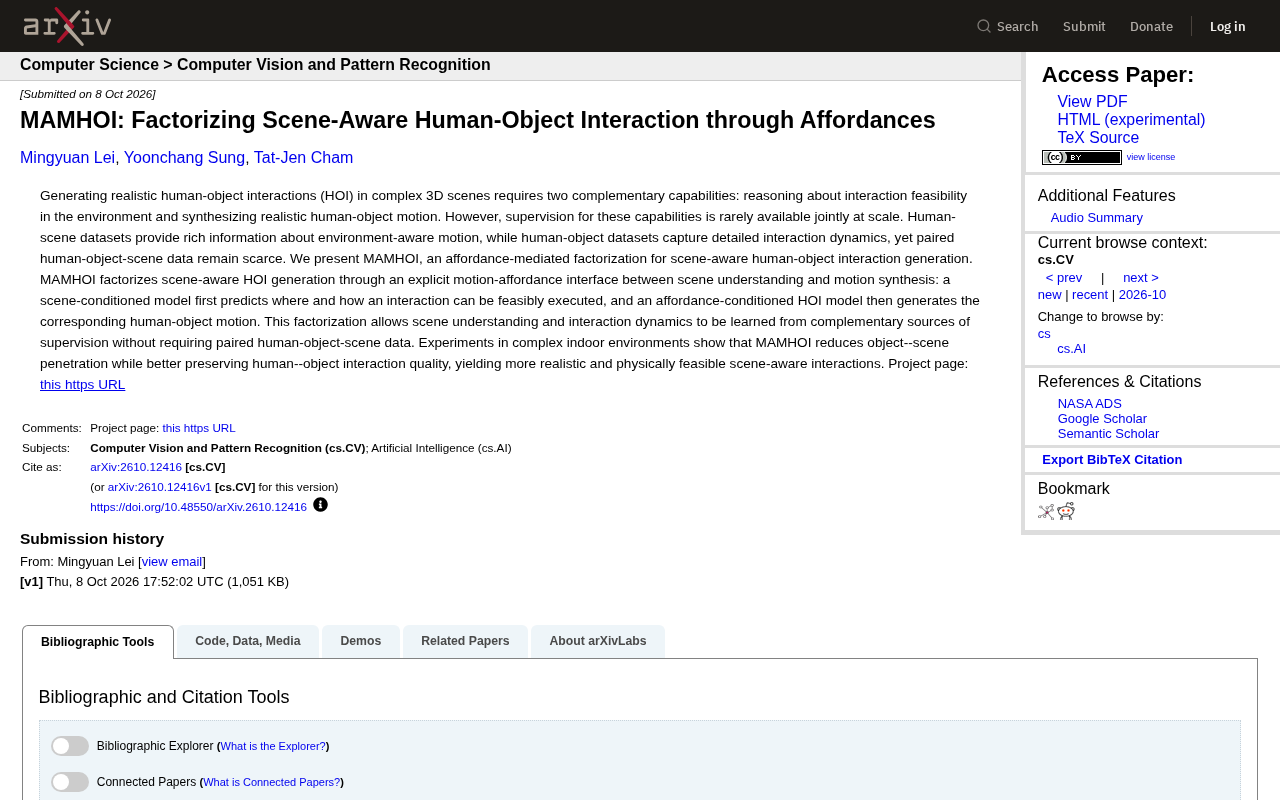Screen dimensions: 1280x800
Task: Click the view license link
Action: (x=1151, y=157)
